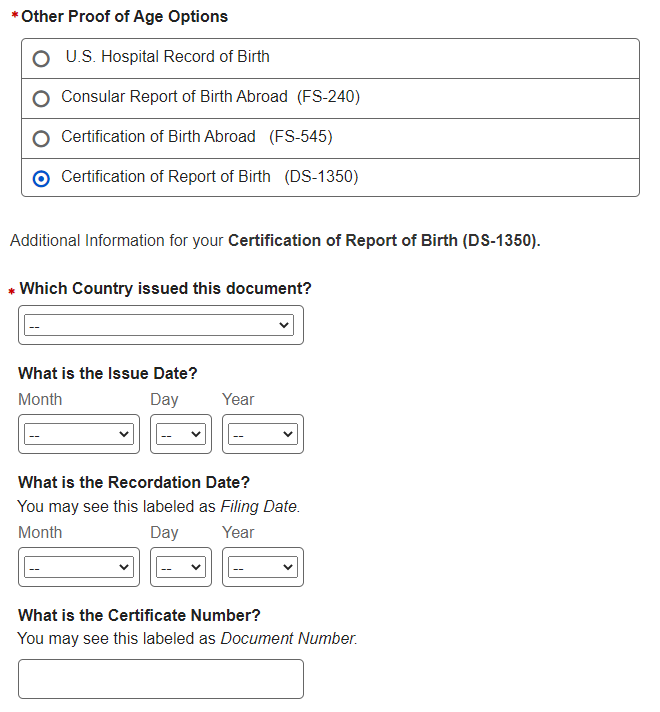
Task: Expand the Recordation Date Day dropdown
Action: (181, 567)
